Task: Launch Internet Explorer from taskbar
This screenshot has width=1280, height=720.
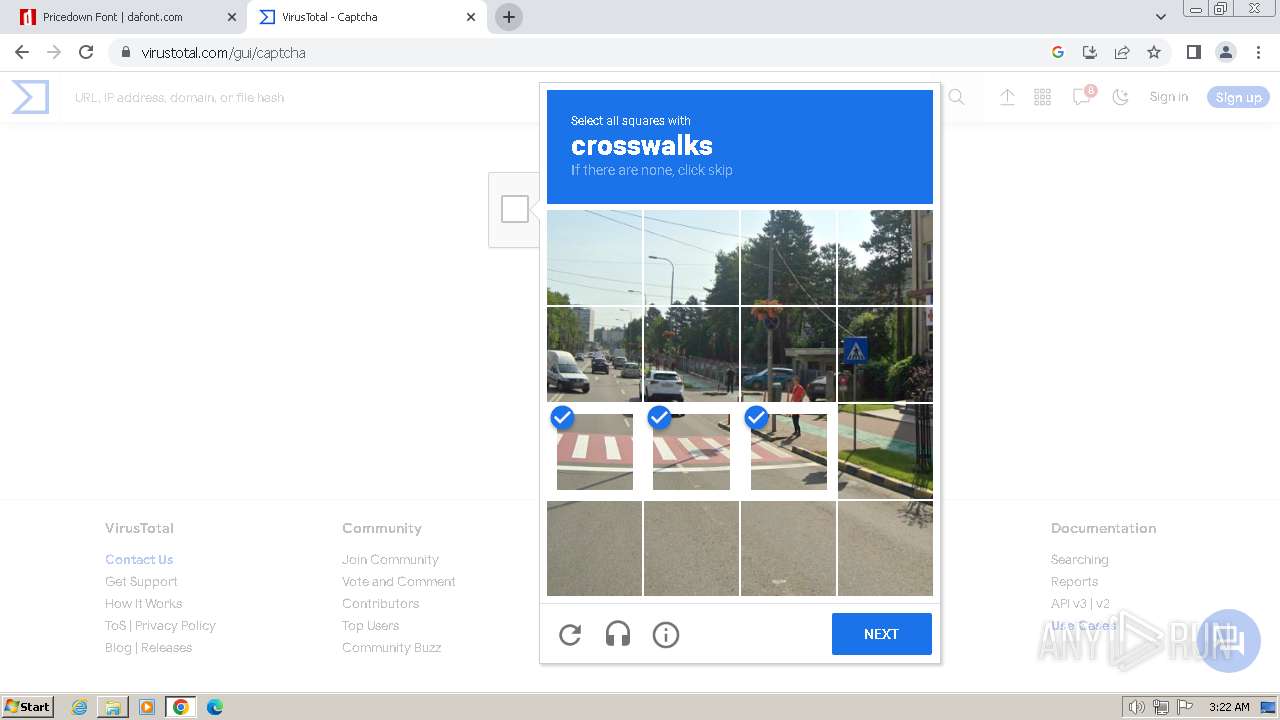Action: click(80, 707)
